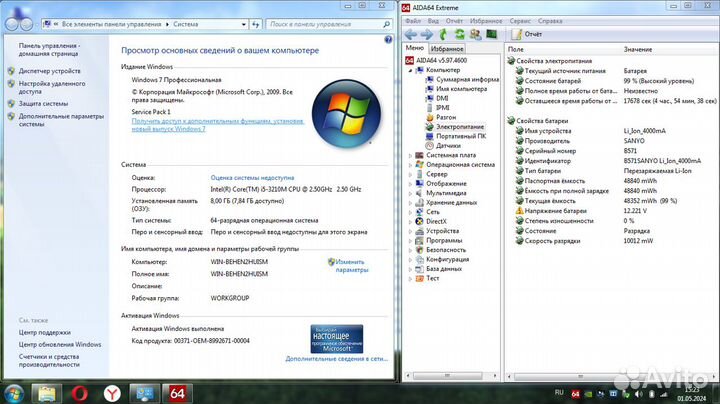Select Разгон tree item
This screenshot has height=404, width=720.
click(x=441, y=118)
